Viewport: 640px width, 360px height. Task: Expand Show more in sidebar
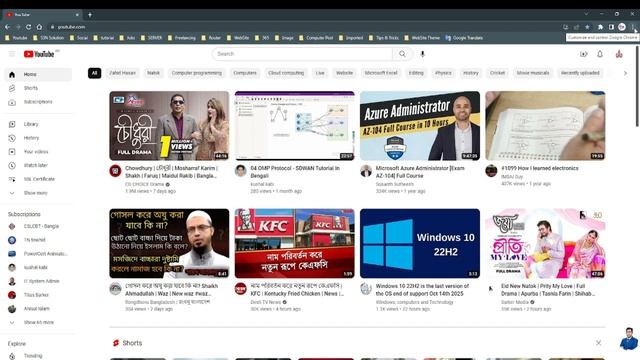click(x=38, y=193)
